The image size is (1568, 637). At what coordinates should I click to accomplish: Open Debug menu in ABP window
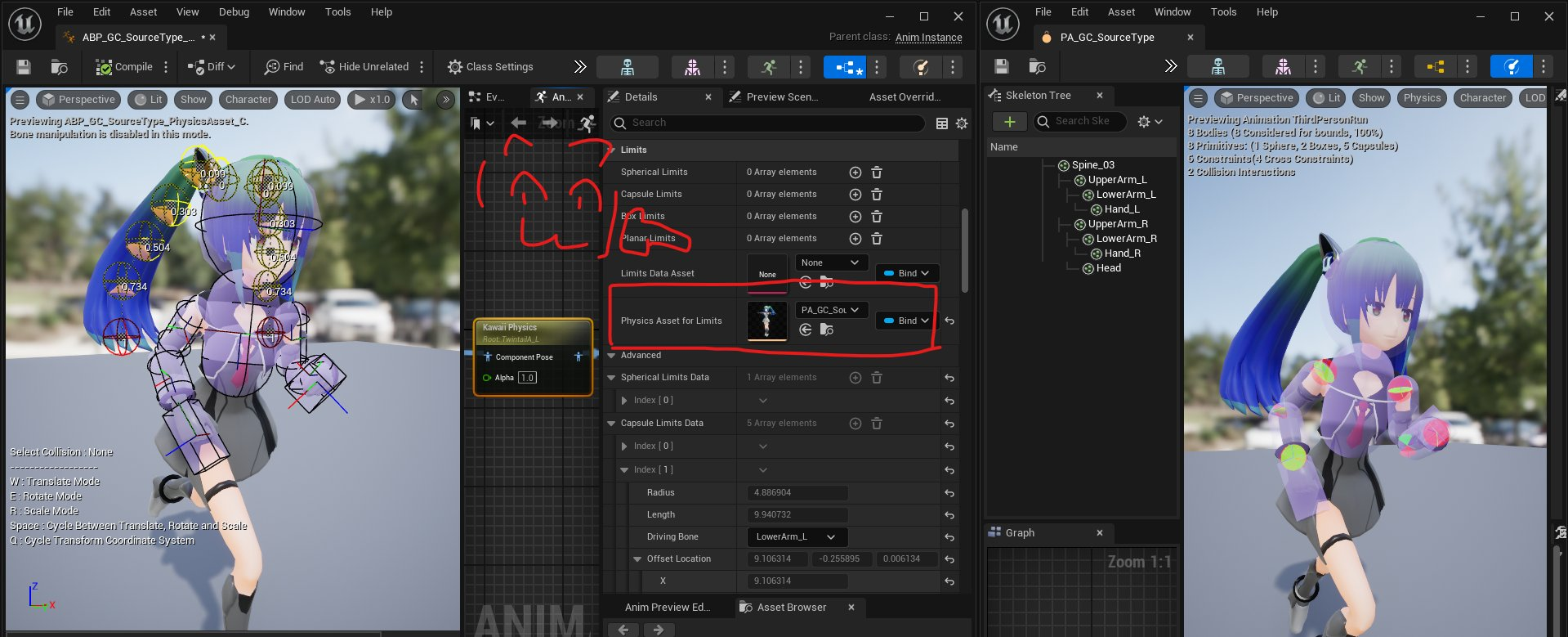pyautogui.click(x=234, y=12)
